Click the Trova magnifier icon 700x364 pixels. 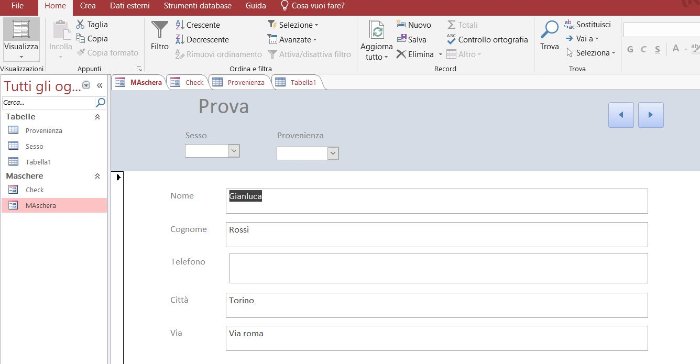tap(550, 29)
